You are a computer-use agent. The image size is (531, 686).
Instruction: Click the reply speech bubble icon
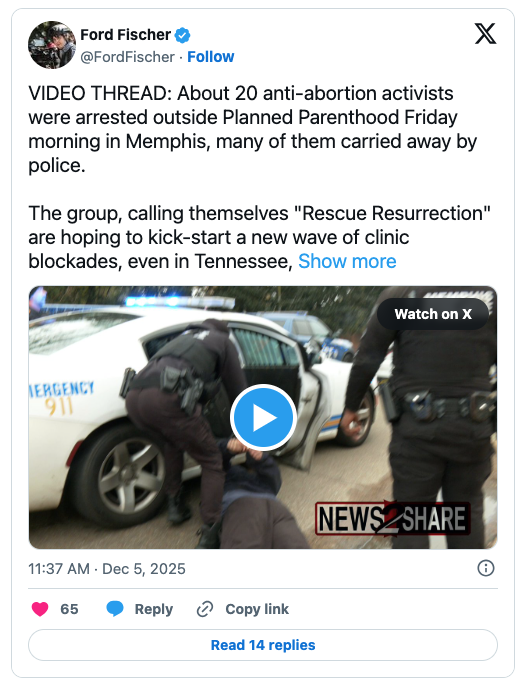coord(115,609)
